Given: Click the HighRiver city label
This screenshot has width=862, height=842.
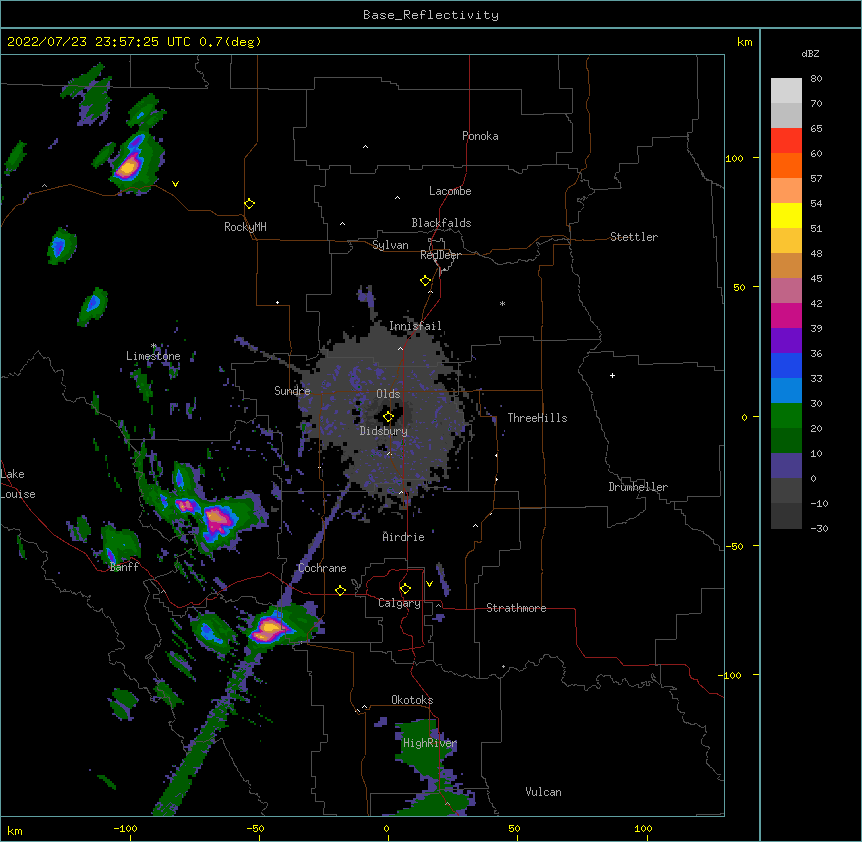Looking at the screenshot, I should pyautogui.click(x=430, y=743).
